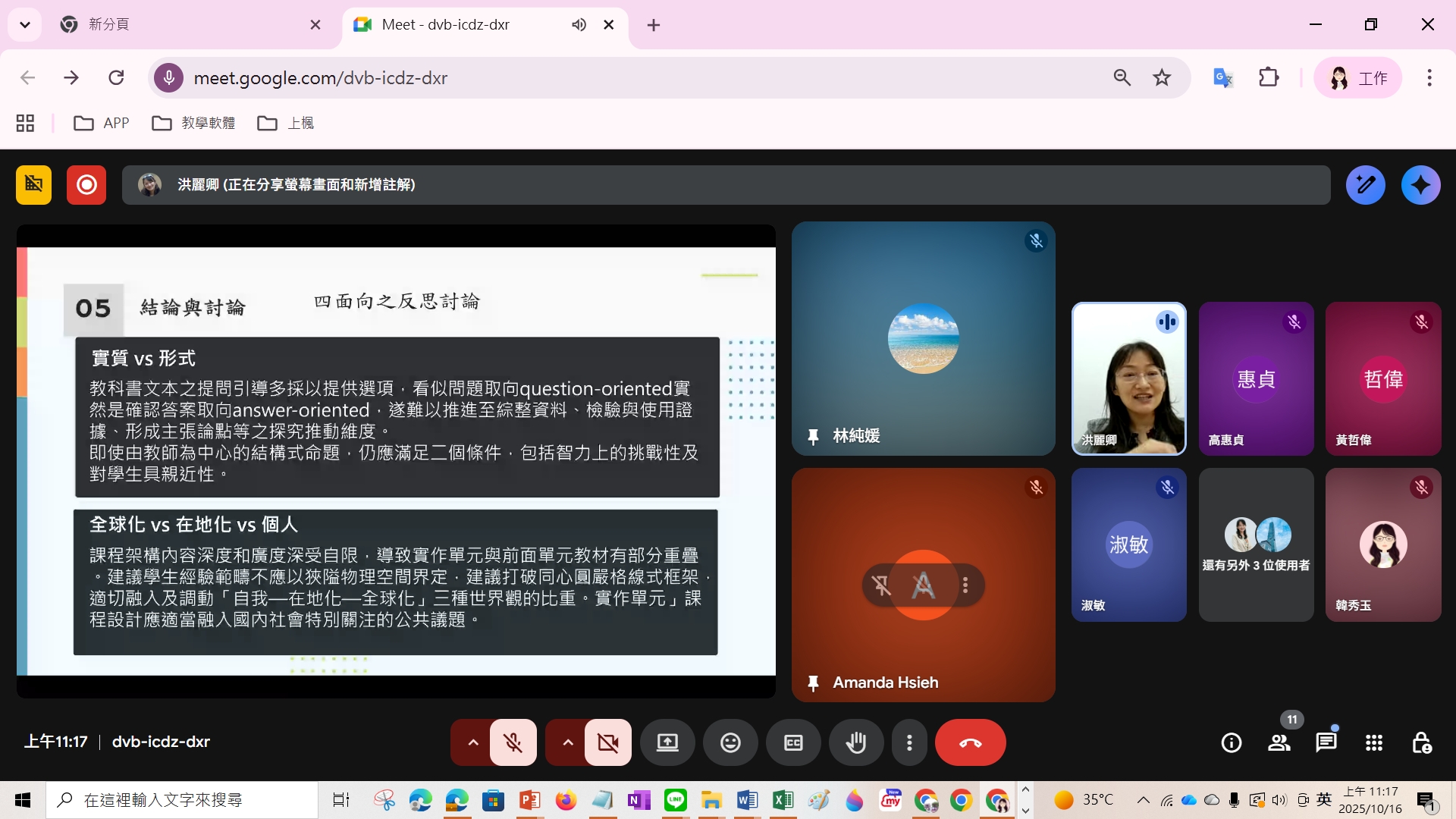Image resolution: width=1456 pixels, height=819 pixels.
Task: Open the meeting details info icon
Action: coord(1232,742)
